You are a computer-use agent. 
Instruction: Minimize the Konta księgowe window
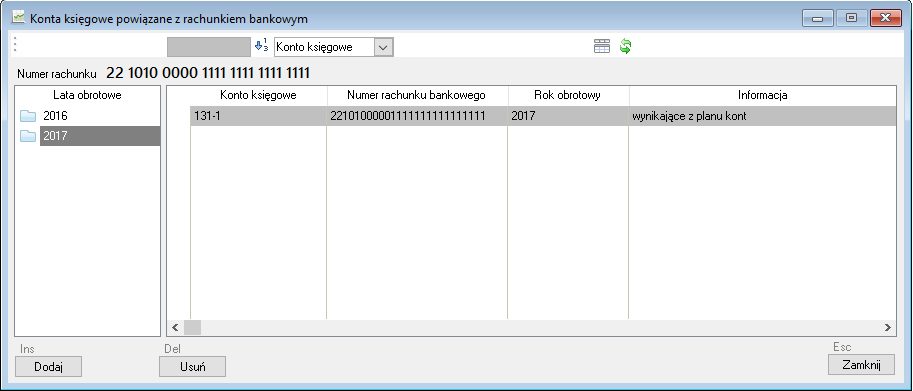(x=818, y=19)
